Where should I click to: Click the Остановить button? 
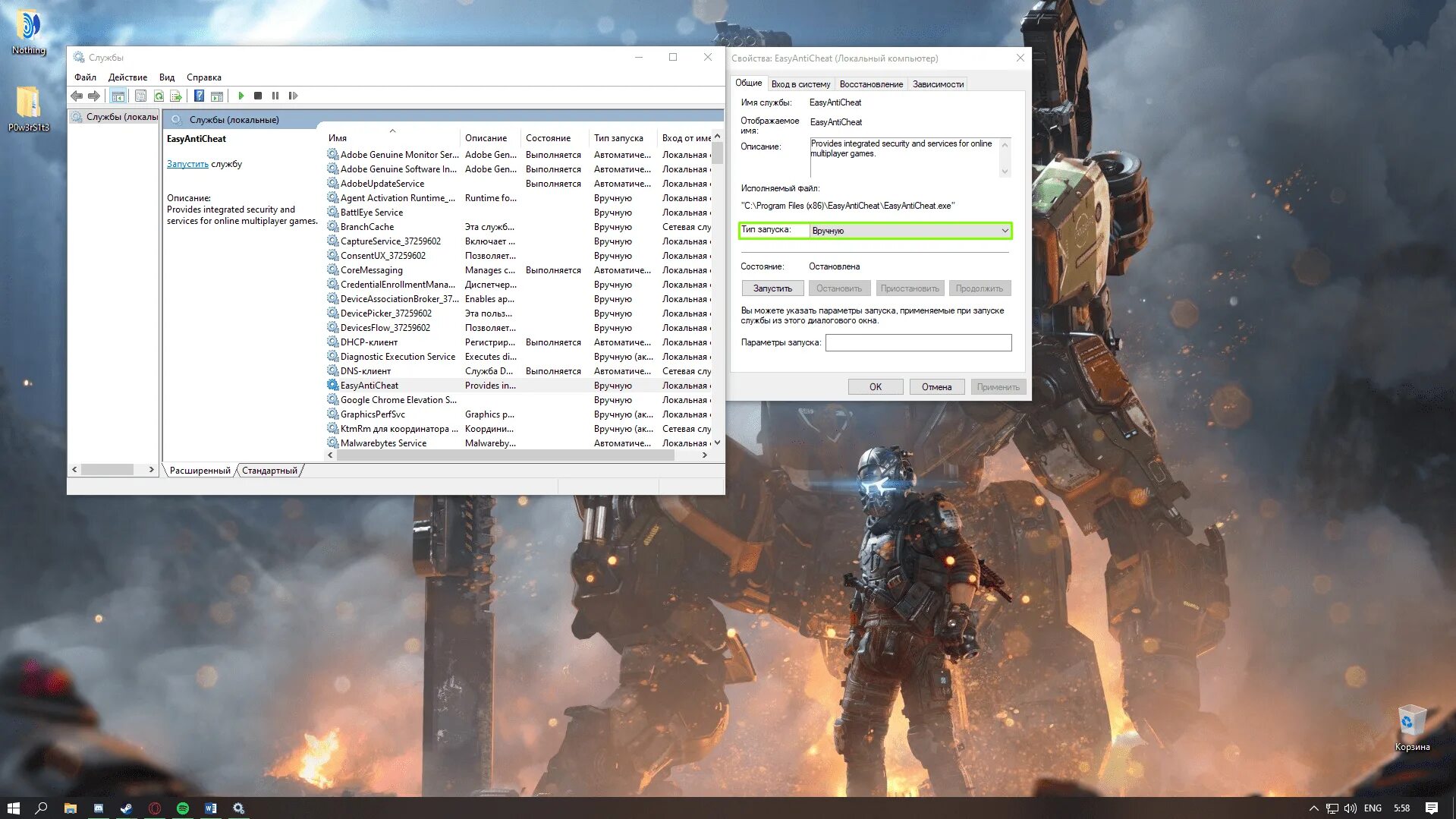tap(839, 288)
